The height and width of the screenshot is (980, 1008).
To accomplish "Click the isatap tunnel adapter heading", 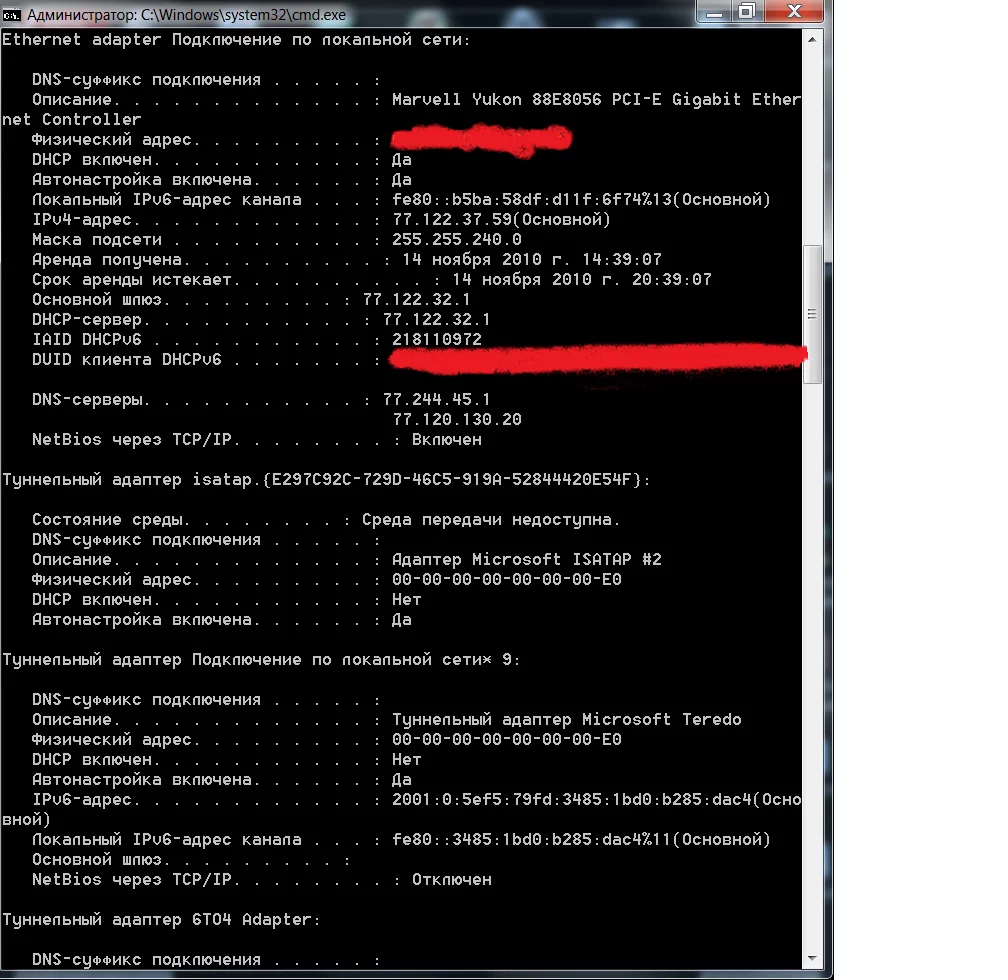I will [326, 480].
